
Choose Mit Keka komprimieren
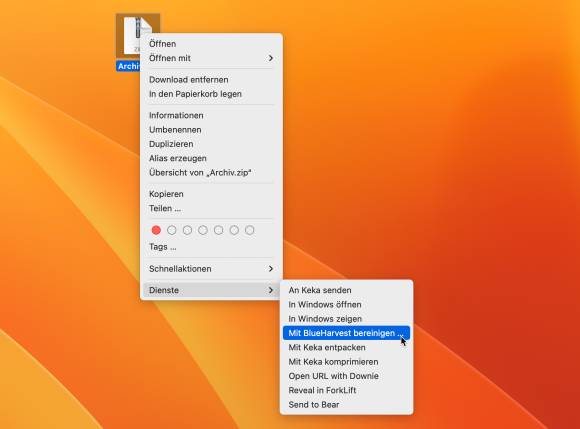[x=347, y=362]
